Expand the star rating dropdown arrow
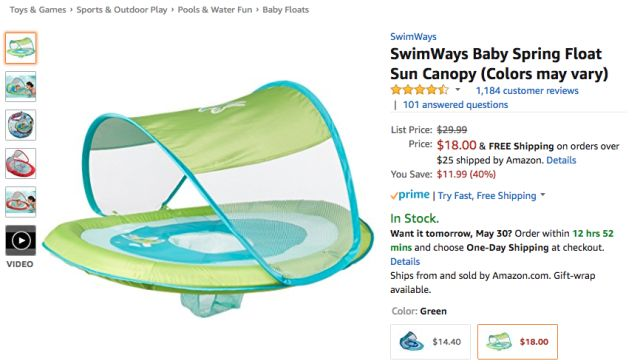 458,90
